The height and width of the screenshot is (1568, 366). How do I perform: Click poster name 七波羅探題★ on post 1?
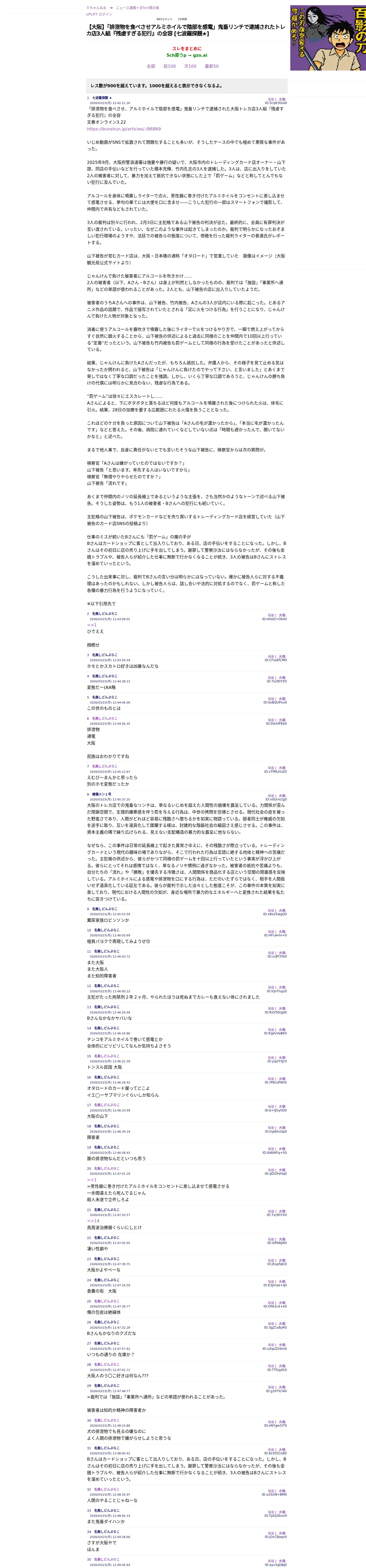pyautogui.click(x=102, y=98)
